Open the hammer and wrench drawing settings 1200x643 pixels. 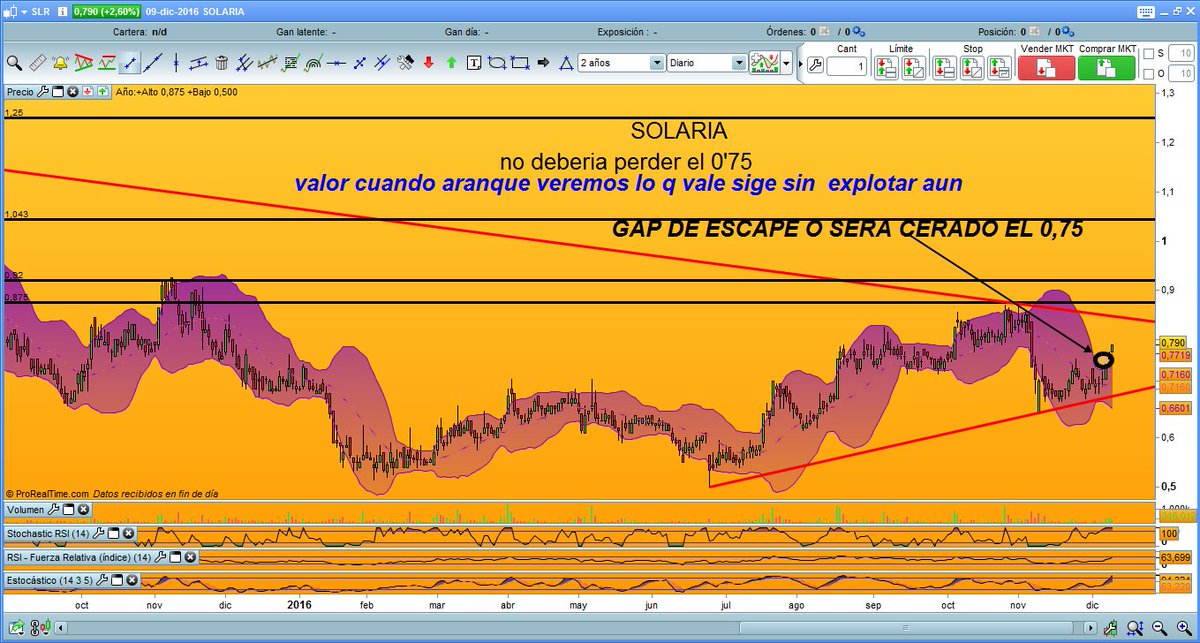tap(405, 62)
